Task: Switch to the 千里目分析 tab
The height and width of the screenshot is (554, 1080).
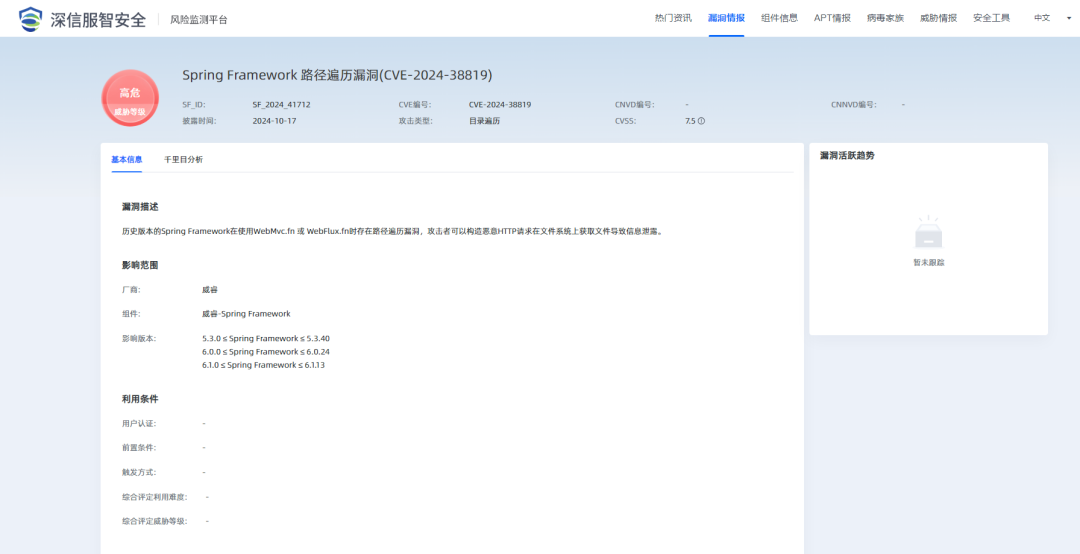Action: click(x=183, y=159)
